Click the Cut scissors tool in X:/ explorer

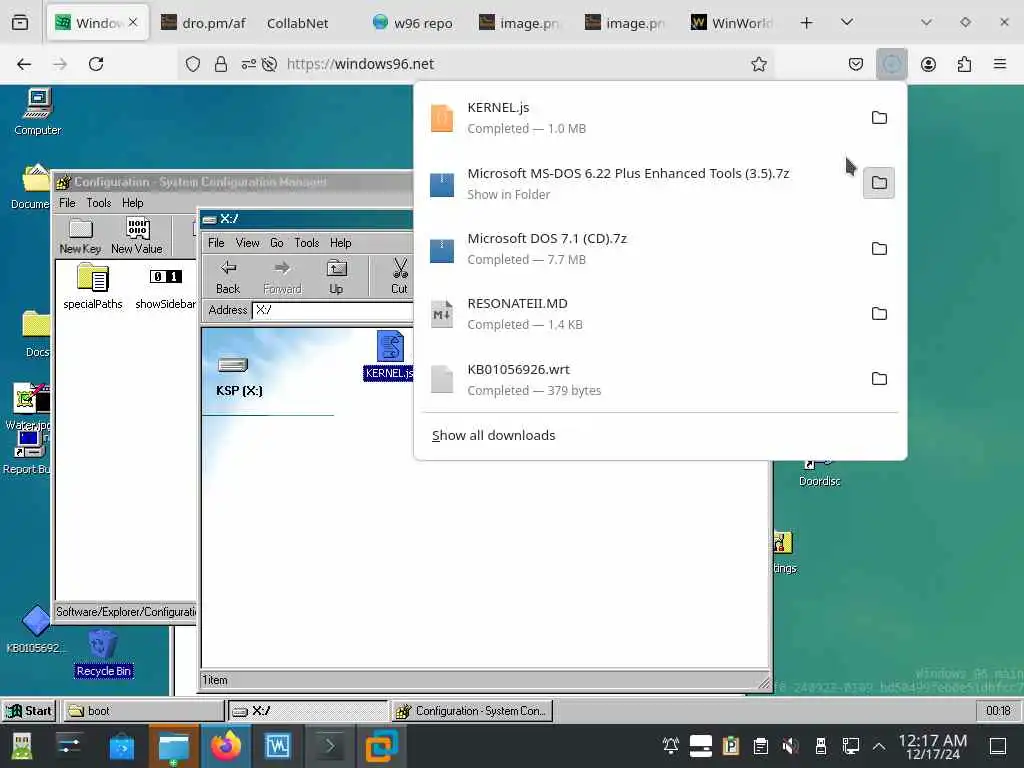(399, 276)
